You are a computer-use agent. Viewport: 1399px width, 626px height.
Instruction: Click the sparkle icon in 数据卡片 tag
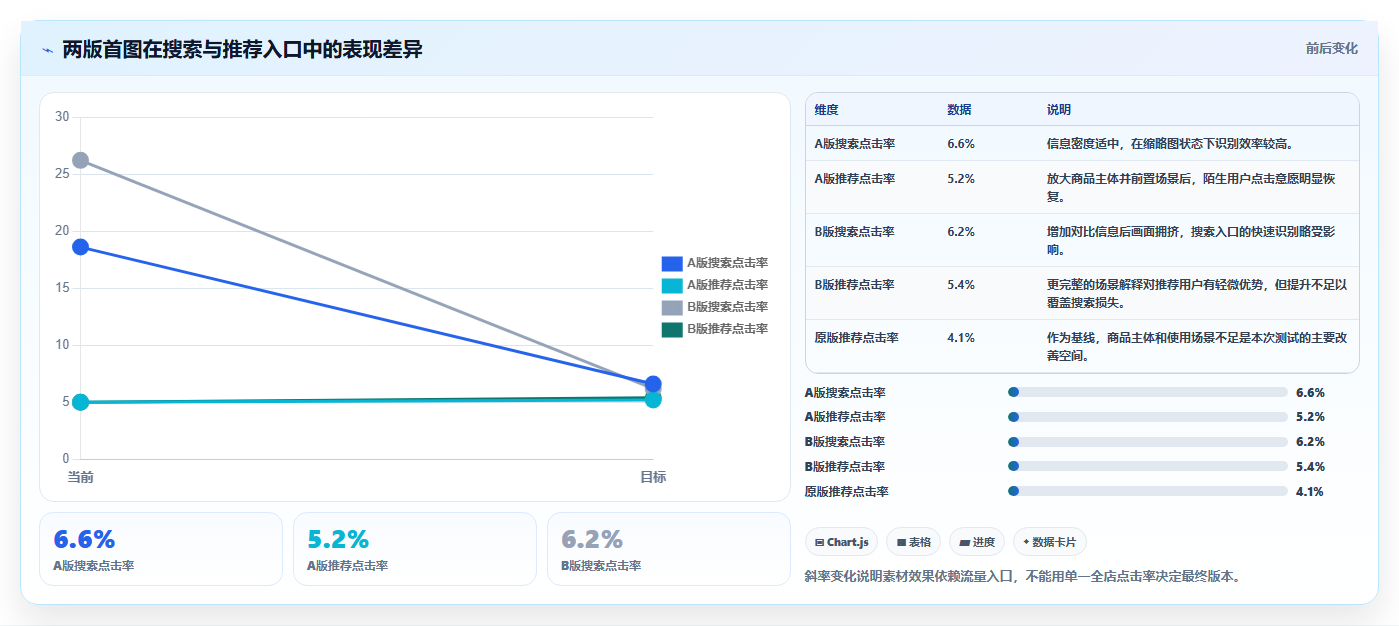pyautogui.click(x=1026, y=542)
